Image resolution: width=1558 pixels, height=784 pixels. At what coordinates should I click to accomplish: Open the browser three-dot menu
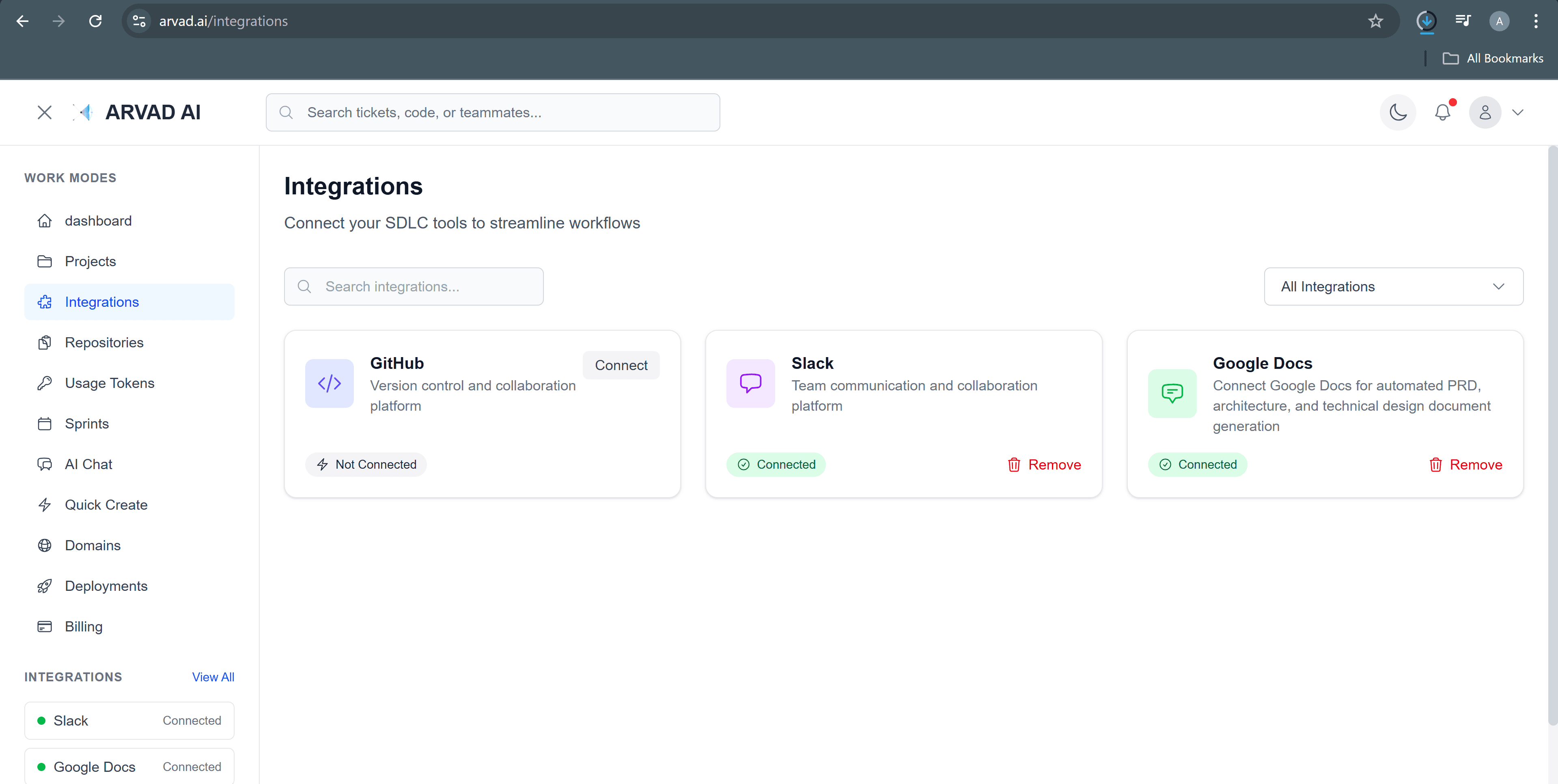pos(1536,21)
